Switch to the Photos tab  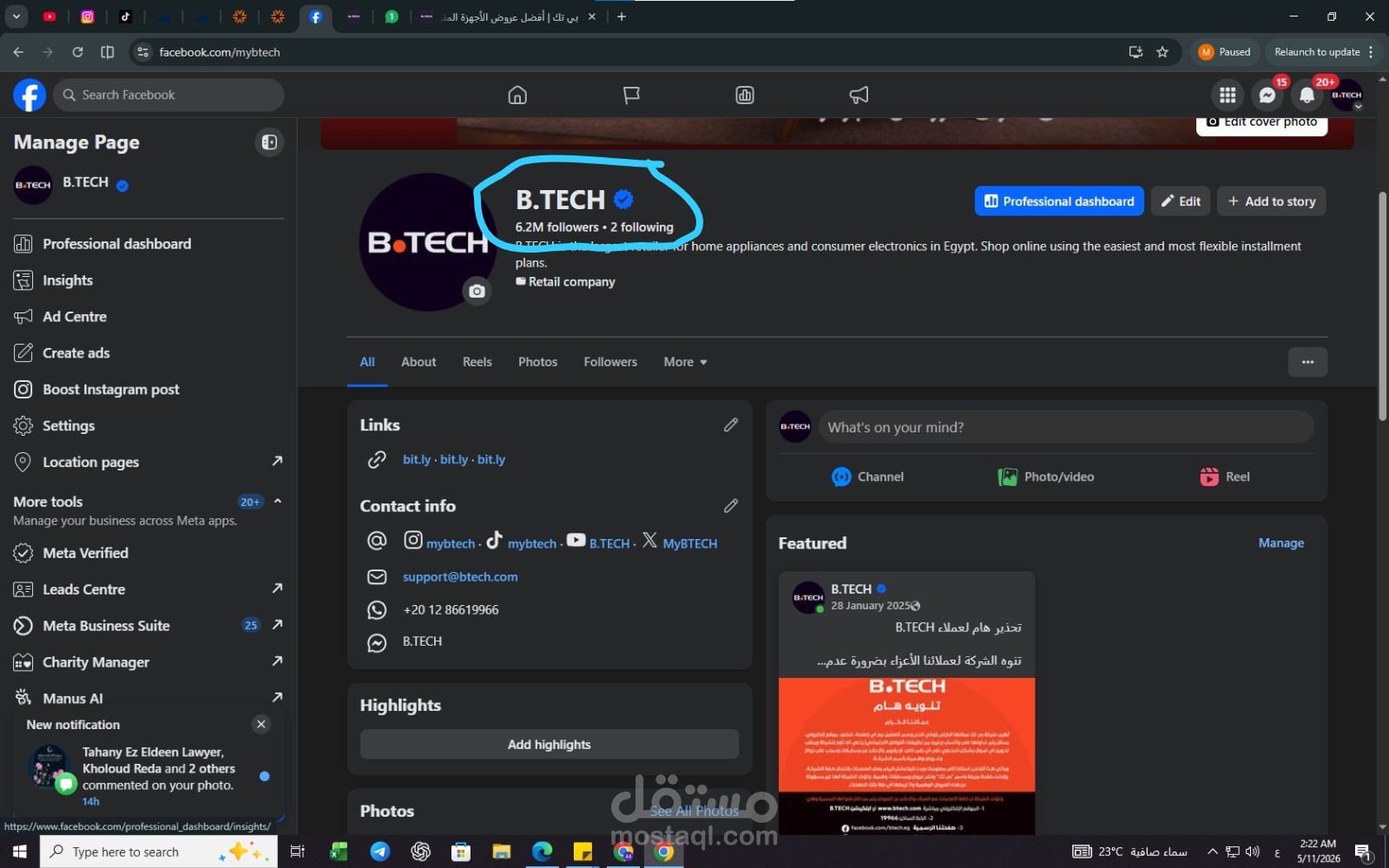click(538, 362)
